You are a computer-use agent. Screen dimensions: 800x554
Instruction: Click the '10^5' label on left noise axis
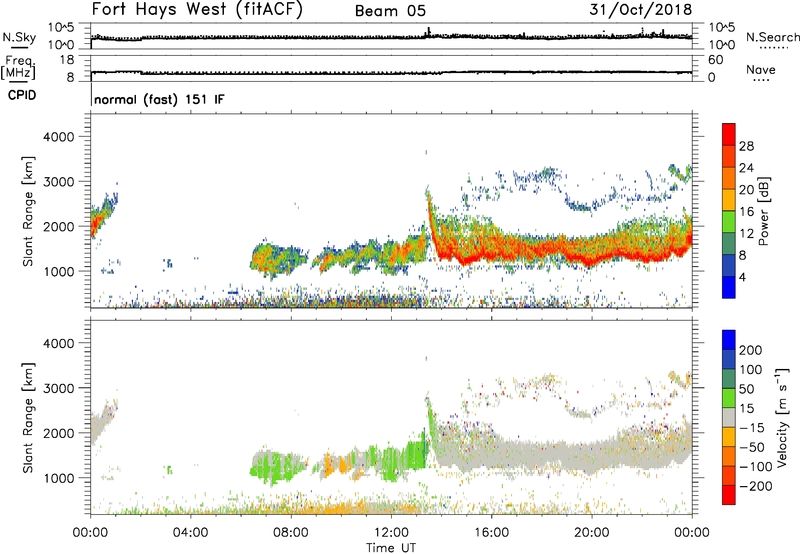61,28
